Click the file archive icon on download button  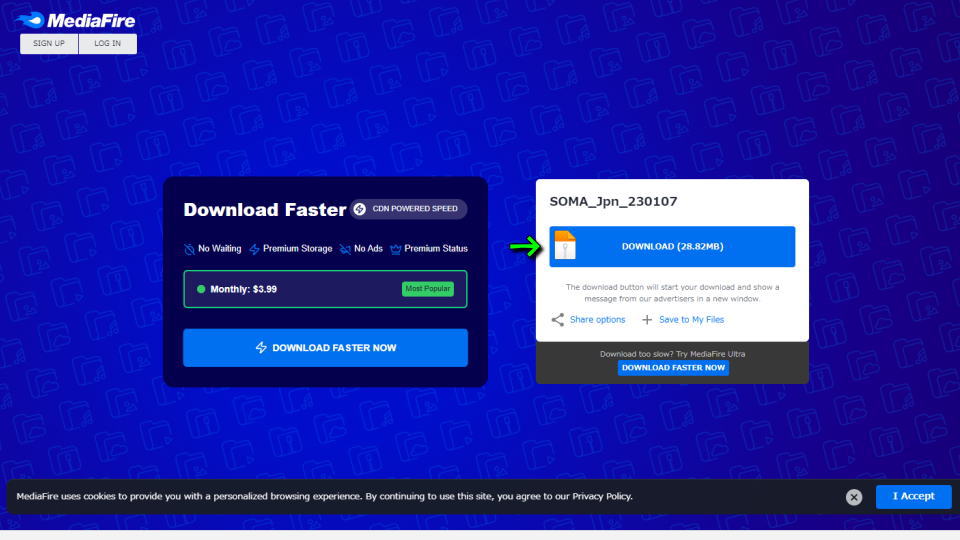point(565,246)
